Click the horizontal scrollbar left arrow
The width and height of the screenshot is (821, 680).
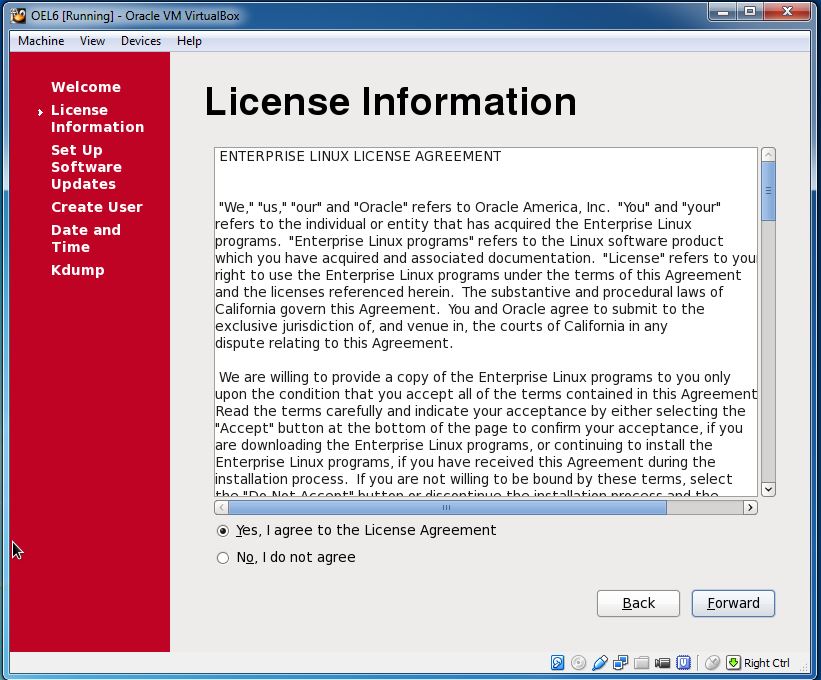tap(221, 507)
